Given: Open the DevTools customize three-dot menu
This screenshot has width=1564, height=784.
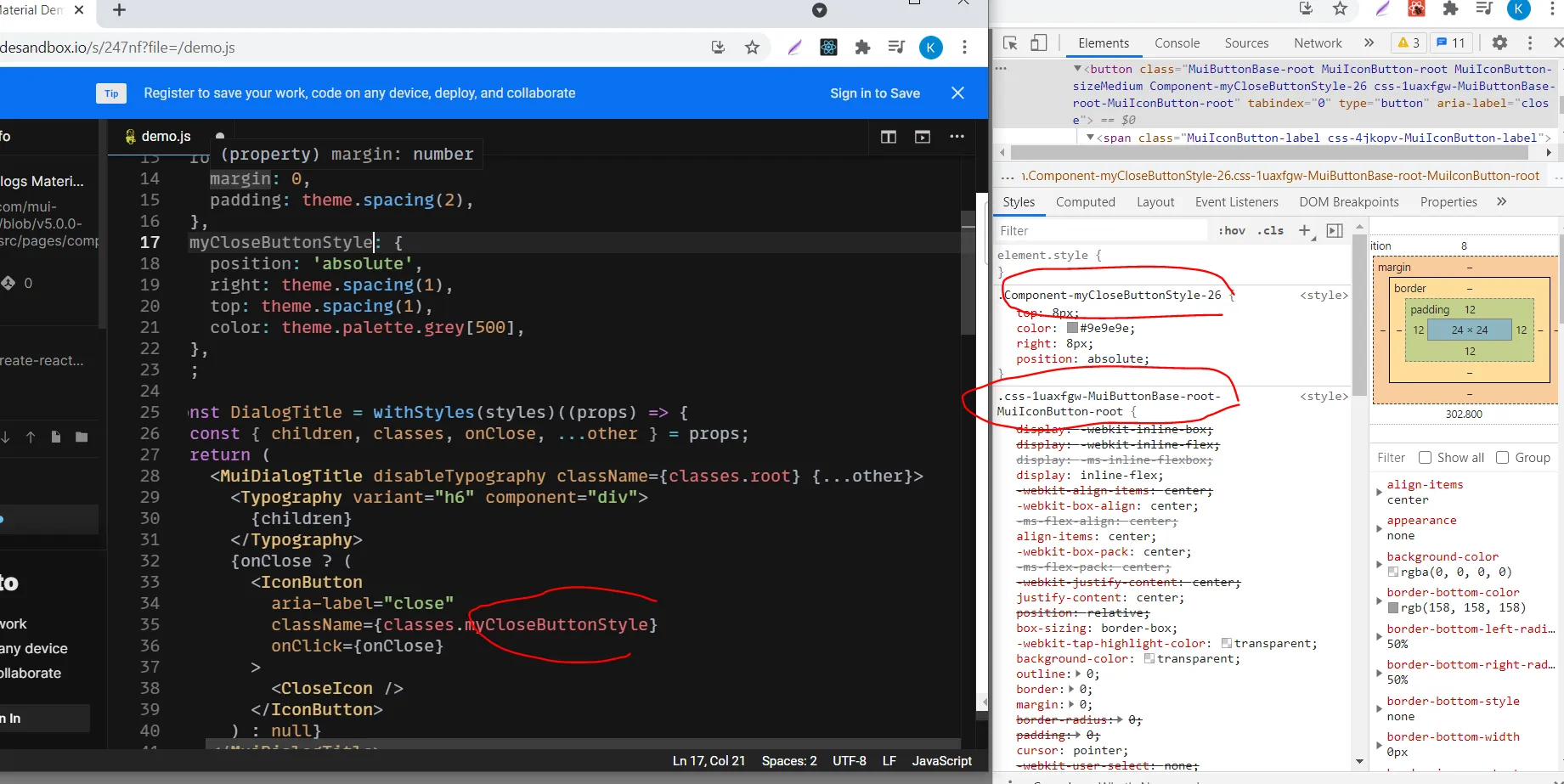Looking at the screenshot, I should [x=1530, y=42].
